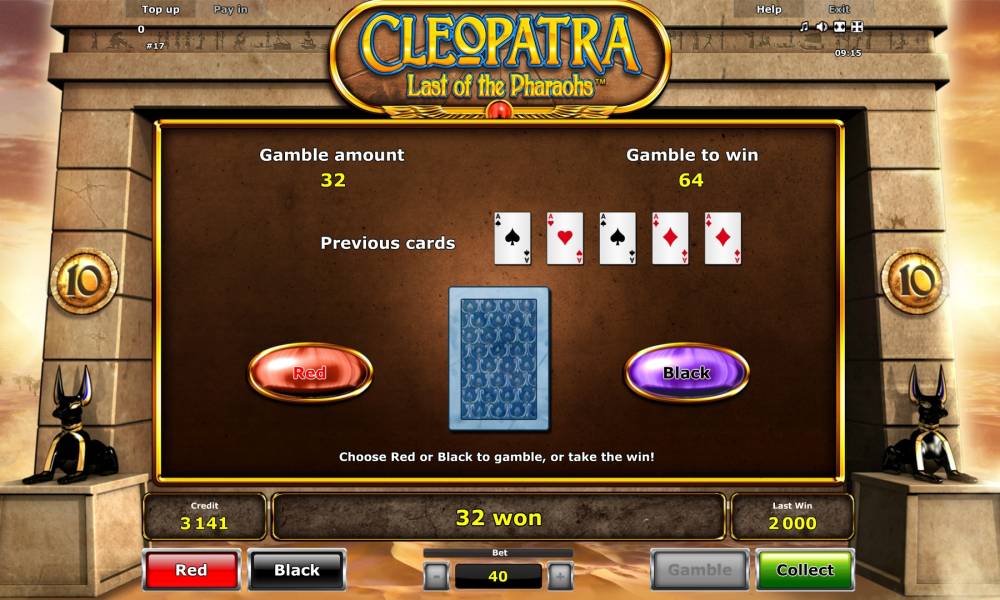Click the green Collect button
The height and width of the screenshot is (600, 1000).
click(805, 569)
